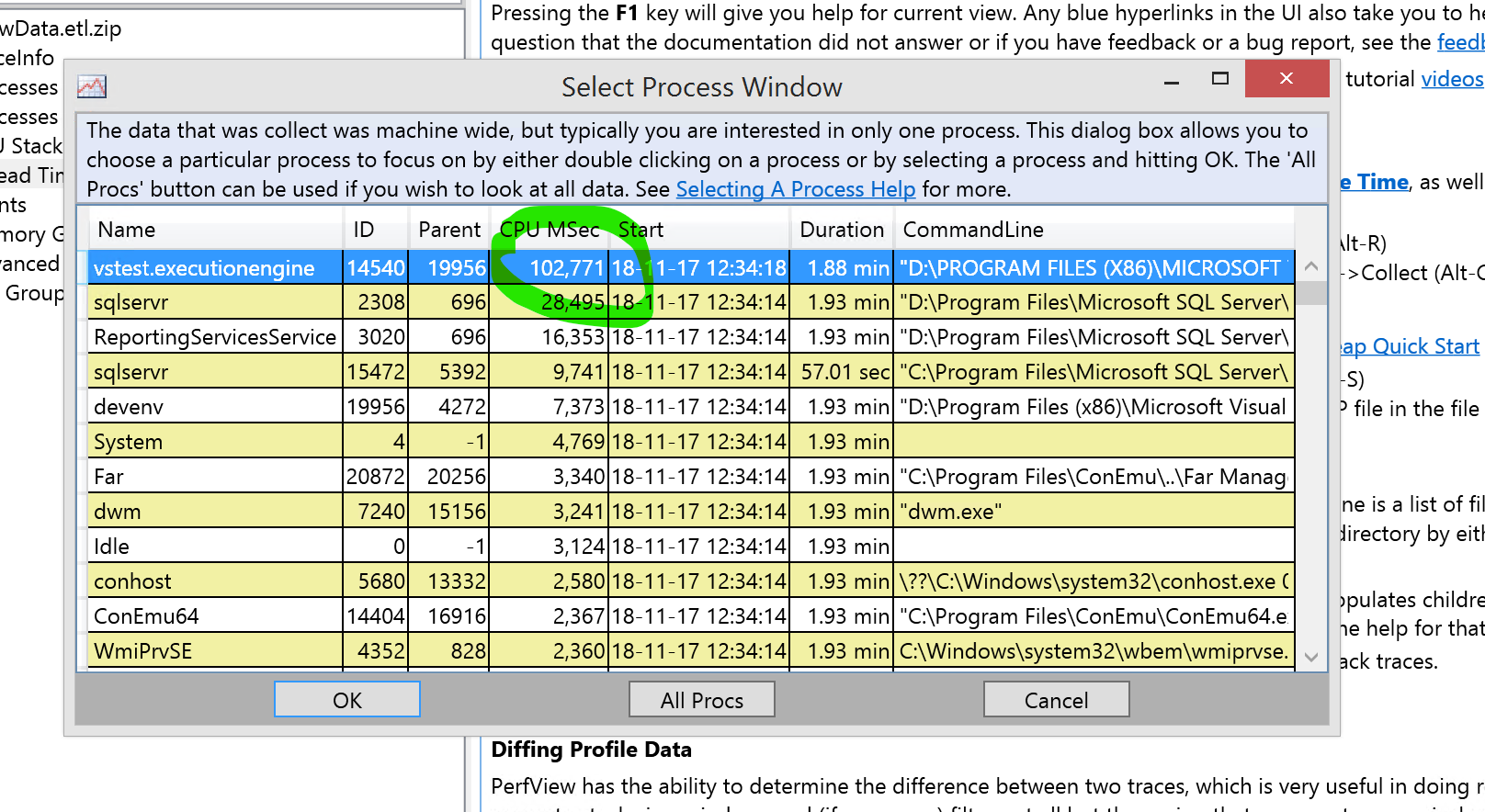The image size is (1485, 812).
Task: Open the tutorial videos link behind dialog
Action: [x=1452, y=79]
